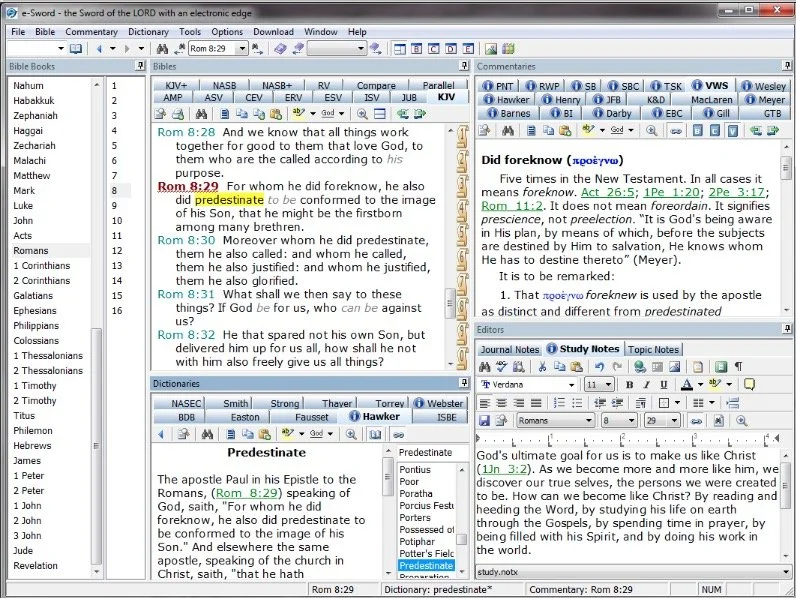Open the Commentary menu

[x=91, y=31]
